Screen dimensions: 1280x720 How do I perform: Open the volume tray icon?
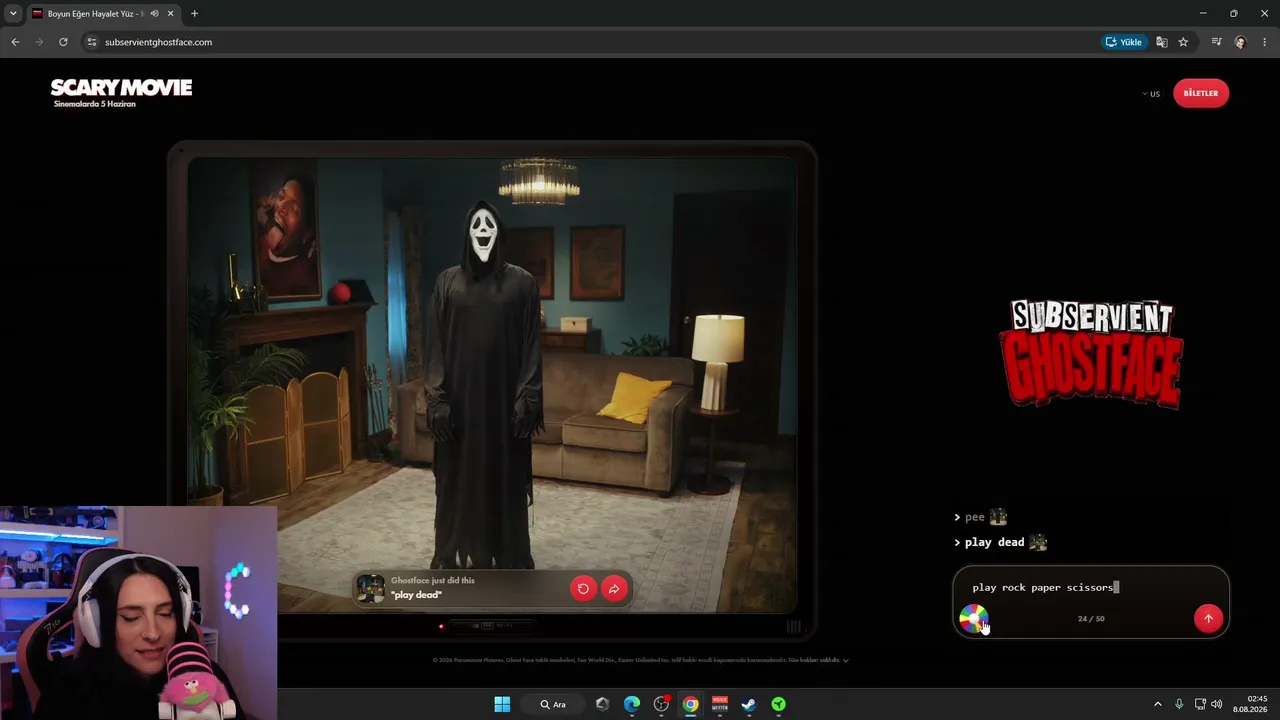[x=1217, y=704]
